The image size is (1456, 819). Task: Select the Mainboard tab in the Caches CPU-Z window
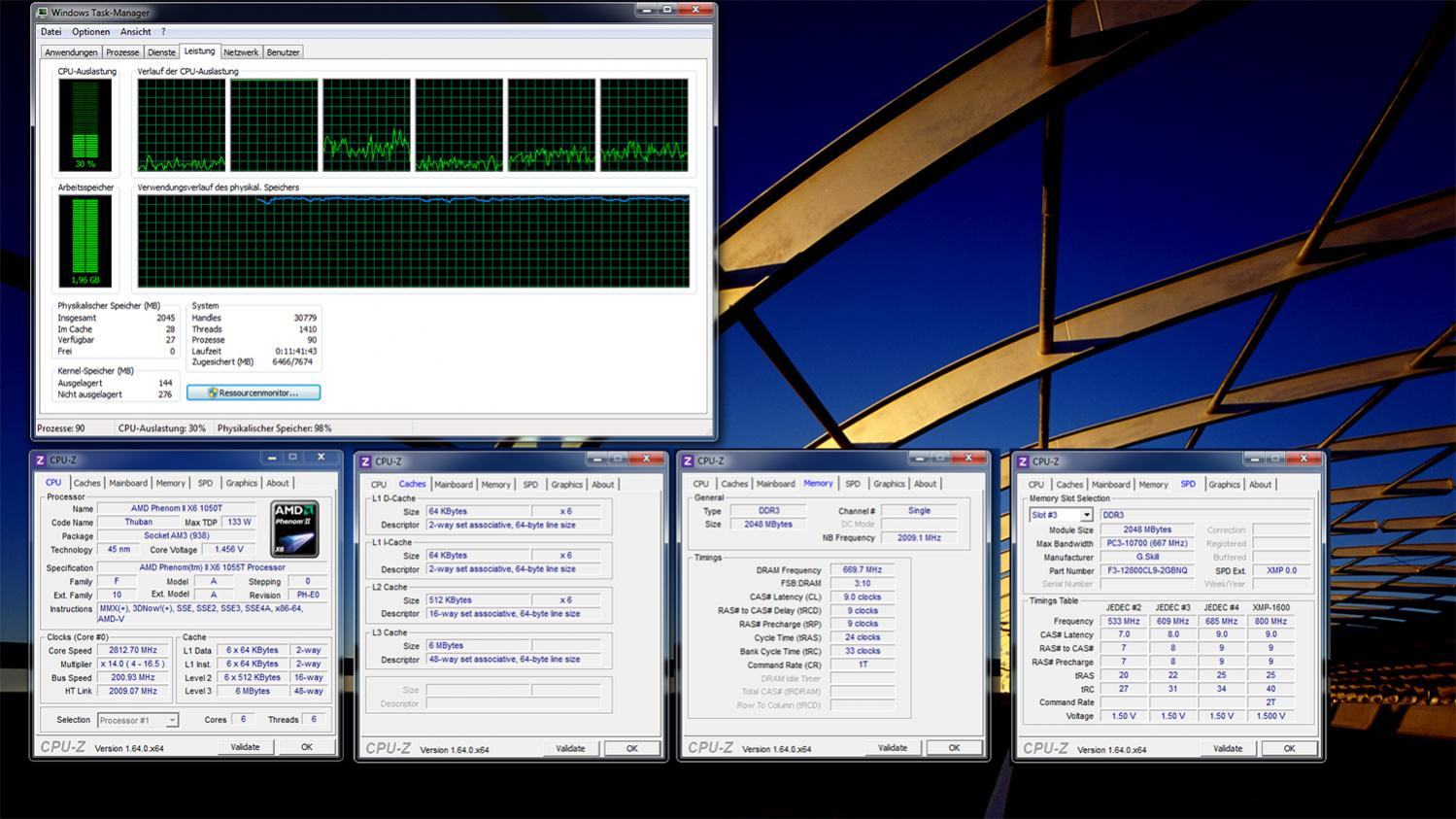(x=453, y=485)
